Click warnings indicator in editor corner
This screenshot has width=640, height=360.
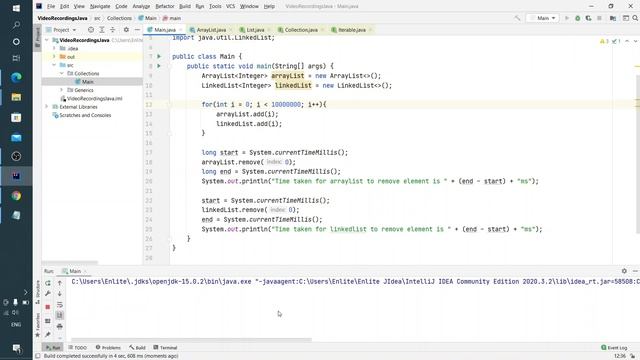(x=605, y=41)
